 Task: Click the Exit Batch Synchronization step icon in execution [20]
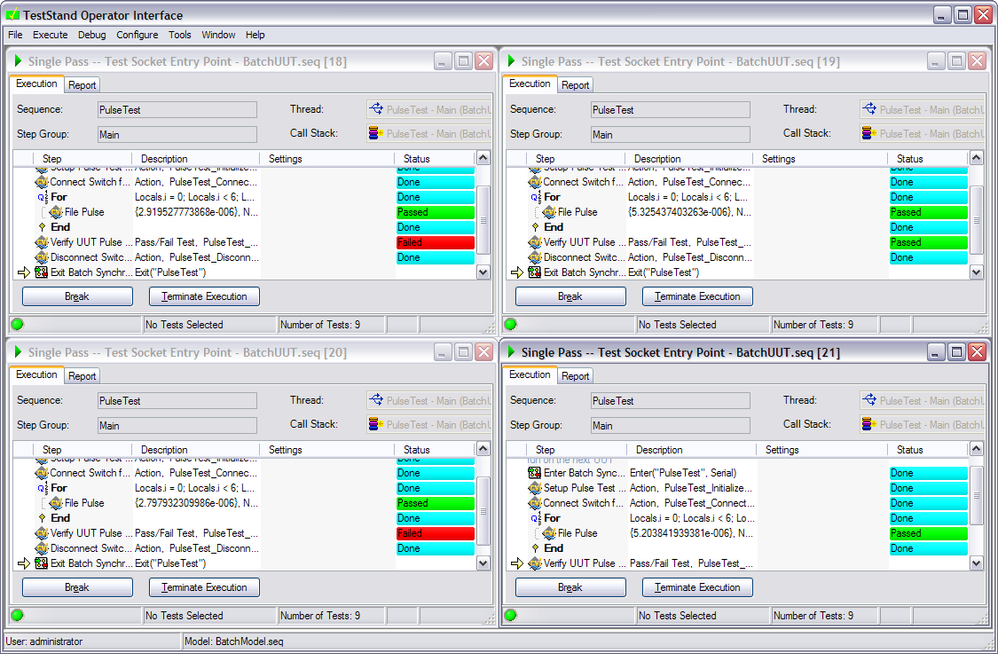point(42,564)
